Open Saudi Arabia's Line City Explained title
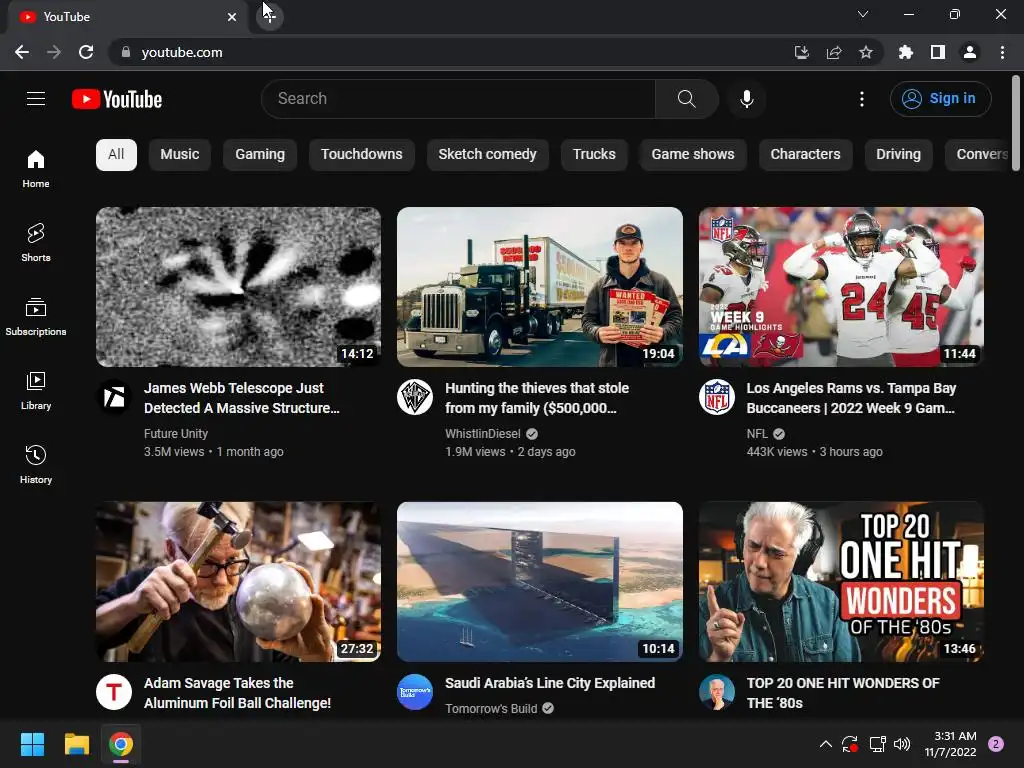Image resolution: width=1024 pixels, height=768 pixels. point(550,683)
